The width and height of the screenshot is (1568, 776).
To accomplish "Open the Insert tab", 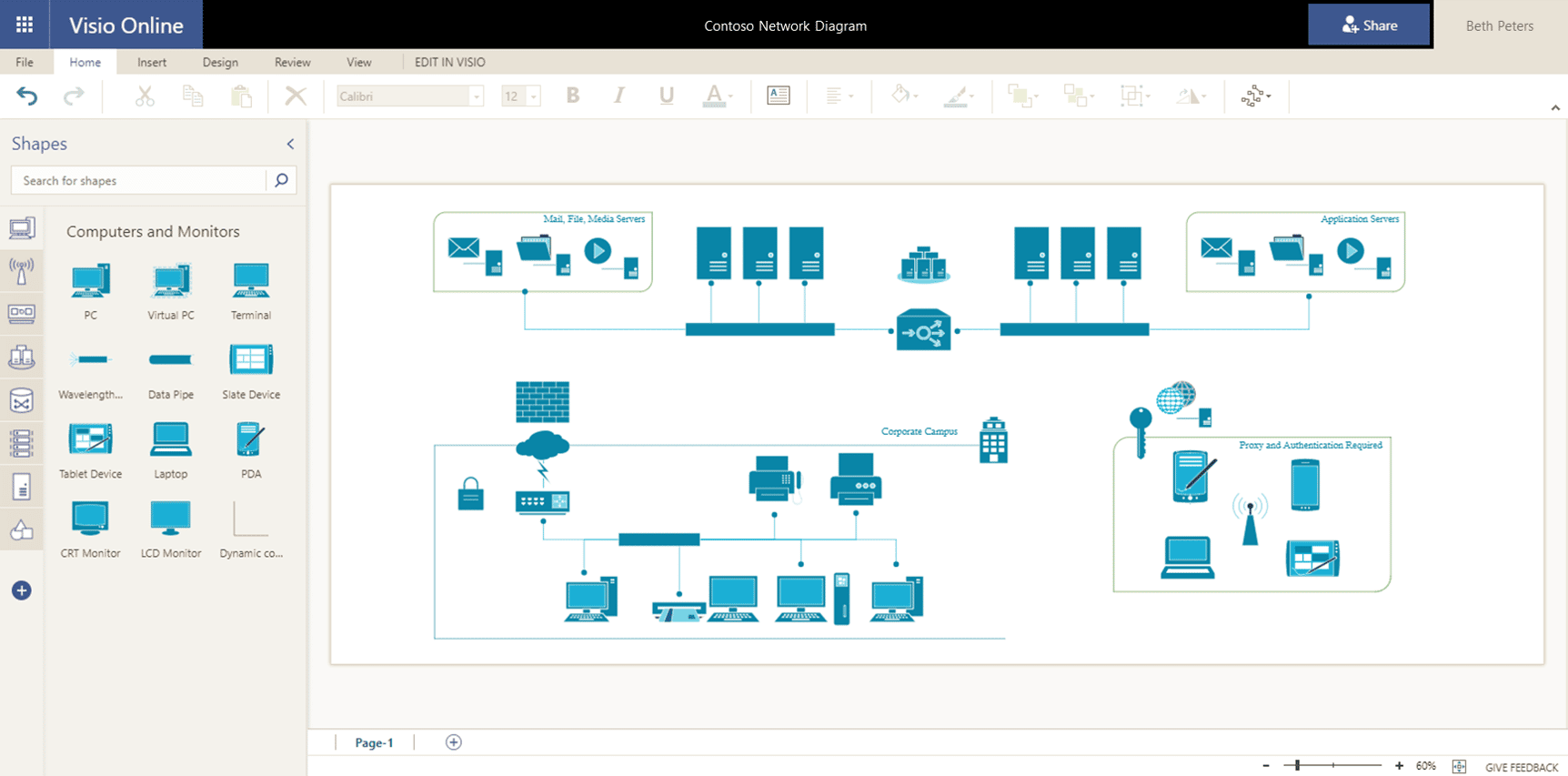I will pos(152,62).
